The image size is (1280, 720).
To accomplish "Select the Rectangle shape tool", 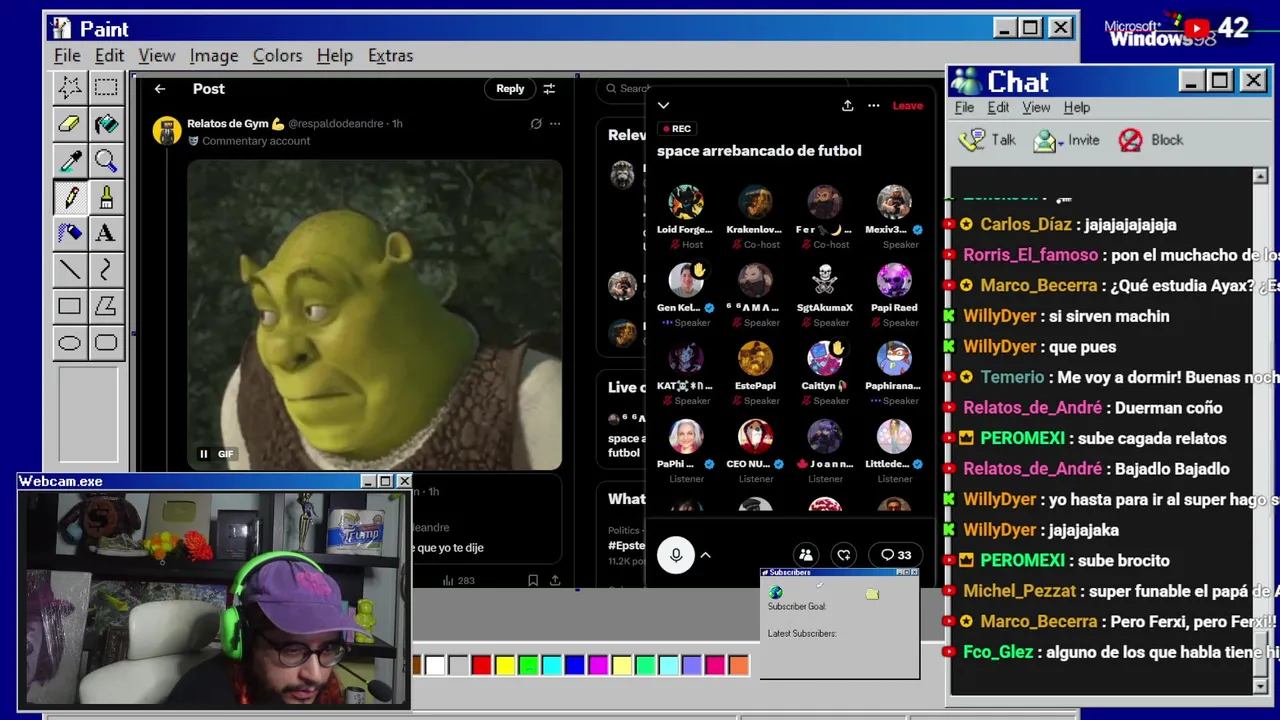I will [x=69, y=306].
